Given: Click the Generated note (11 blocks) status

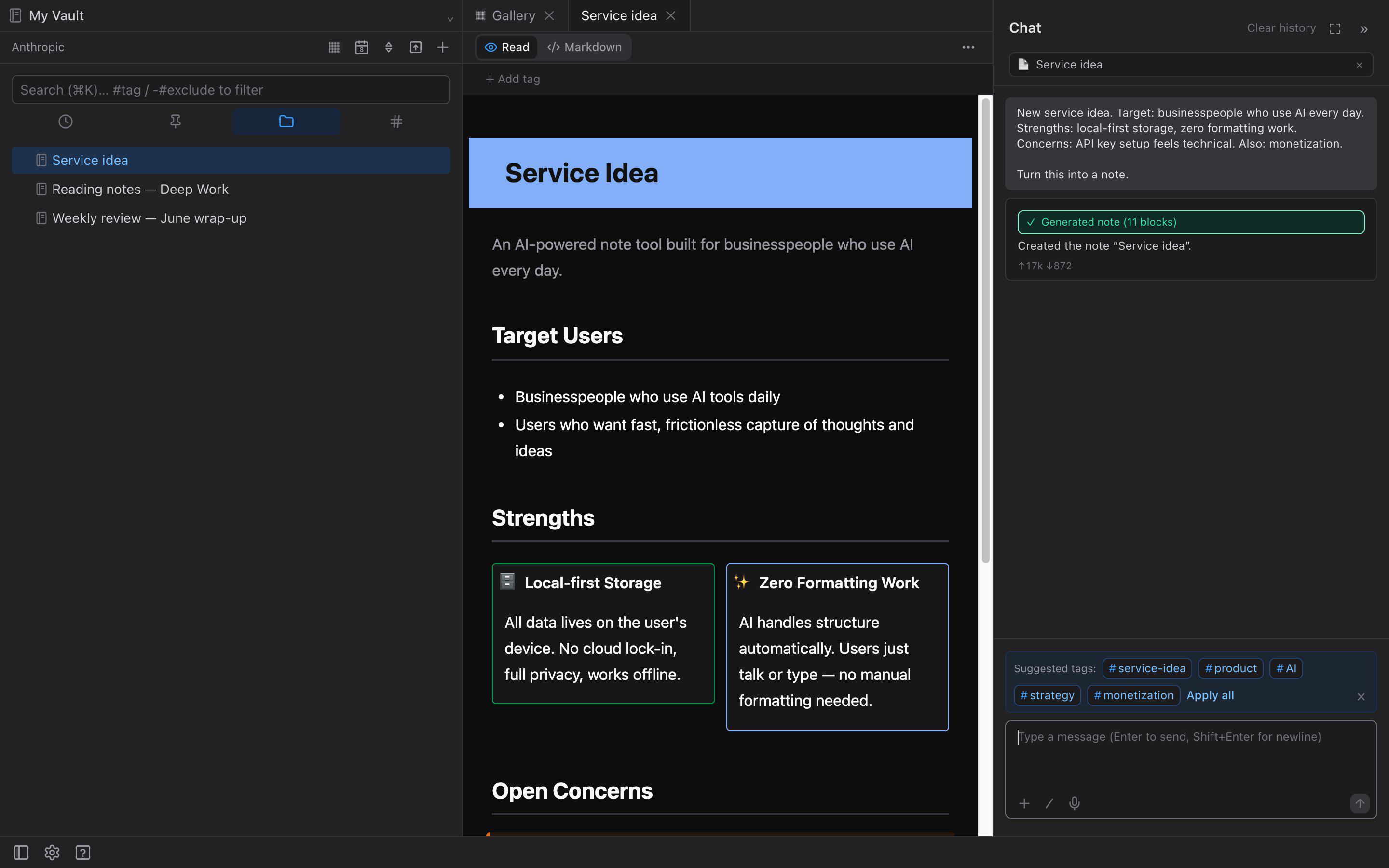Looking at the screenshot, I should (1191, 222).
